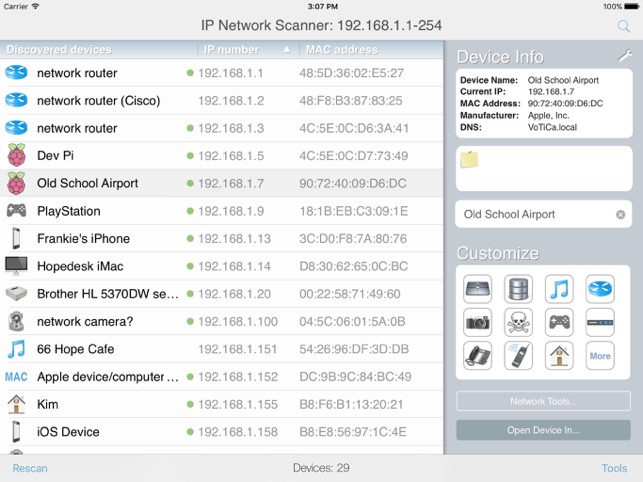
Task: Choose the house customize icon
Action: (559, 356)
